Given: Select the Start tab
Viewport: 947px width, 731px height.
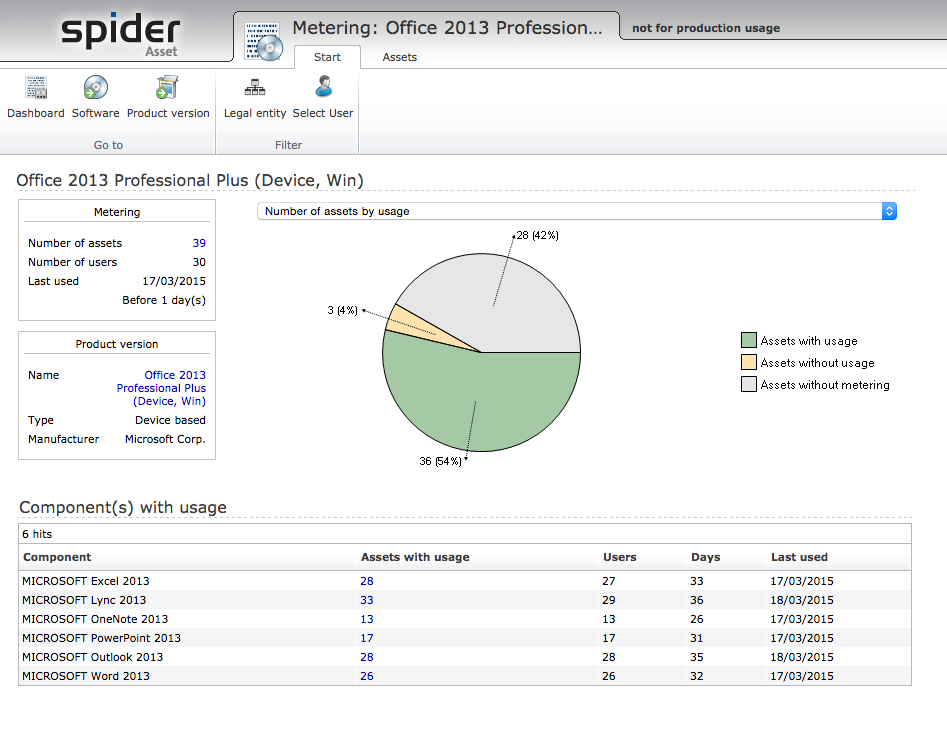Looking at the screenshot, I should [327, 57].
